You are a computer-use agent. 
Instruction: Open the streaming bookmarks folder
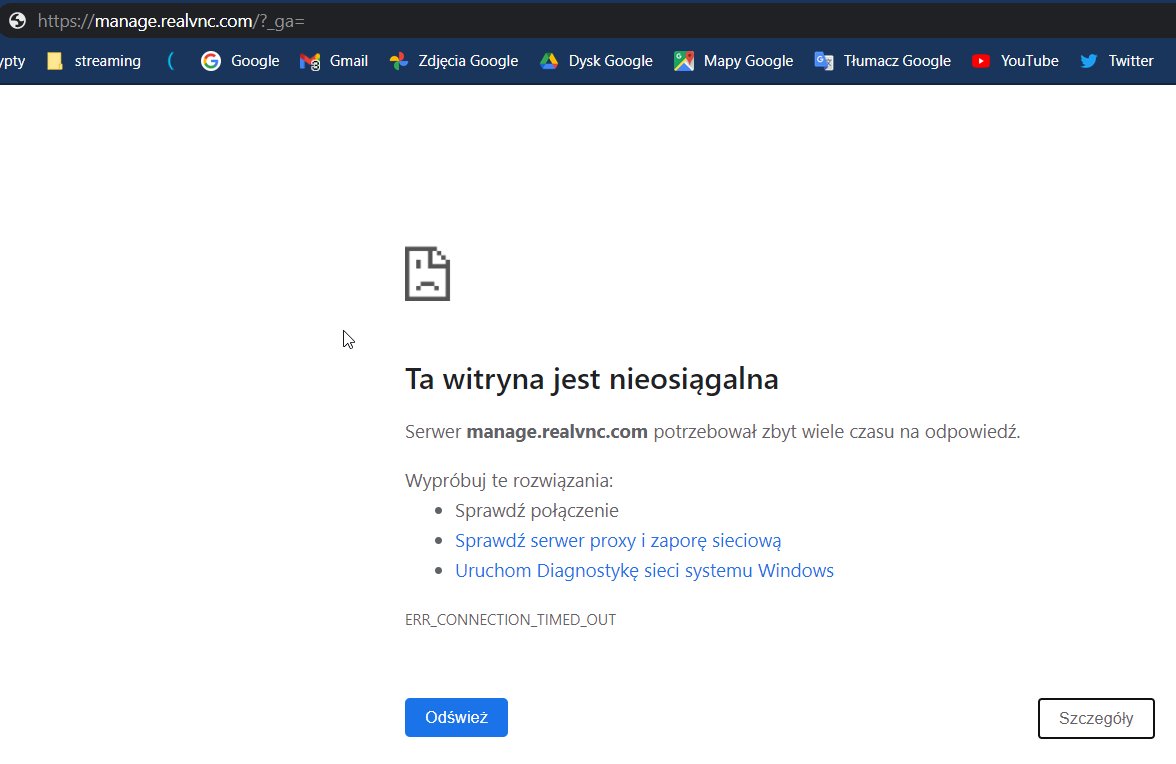94,61
